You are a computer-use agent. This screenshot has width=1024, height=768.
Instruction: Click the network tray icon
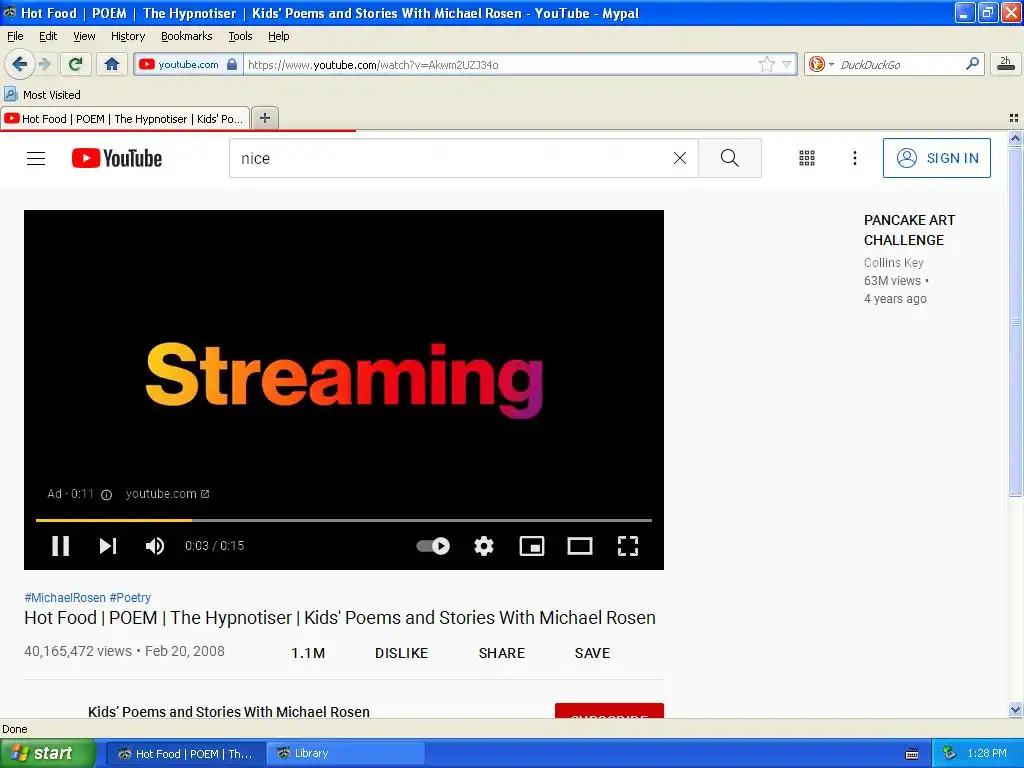(x=949, y=753)
